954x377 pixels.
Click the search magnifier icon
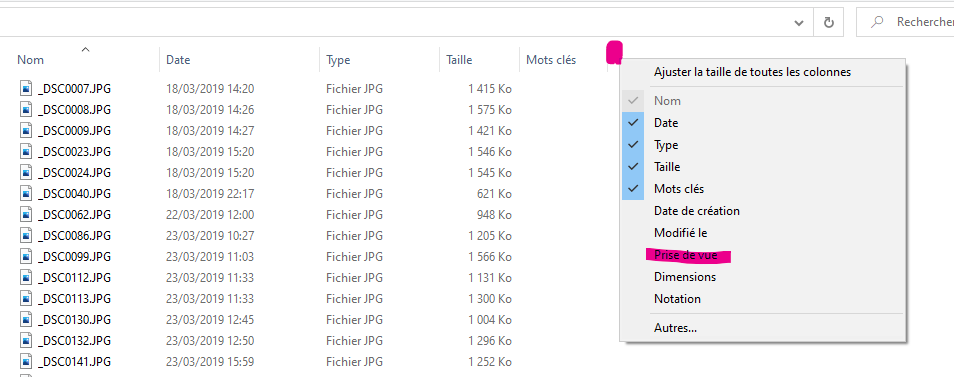[877, 22]
